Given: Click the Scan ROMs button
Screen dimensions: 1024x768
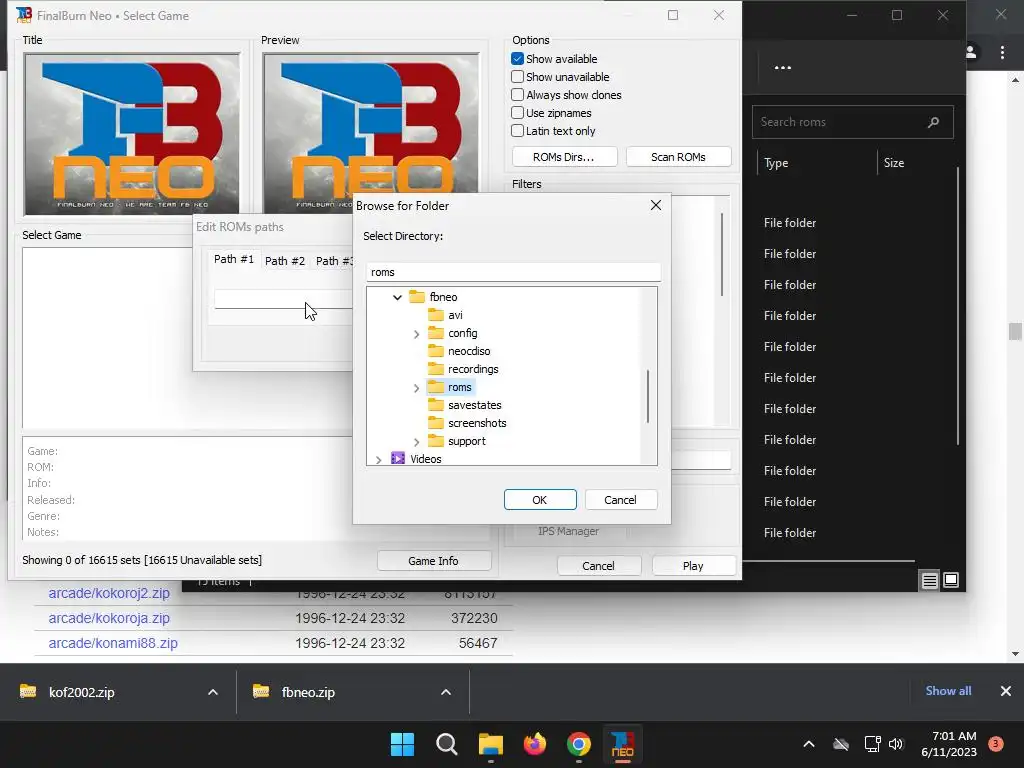Looking at the screenshot, I should 678,157.
